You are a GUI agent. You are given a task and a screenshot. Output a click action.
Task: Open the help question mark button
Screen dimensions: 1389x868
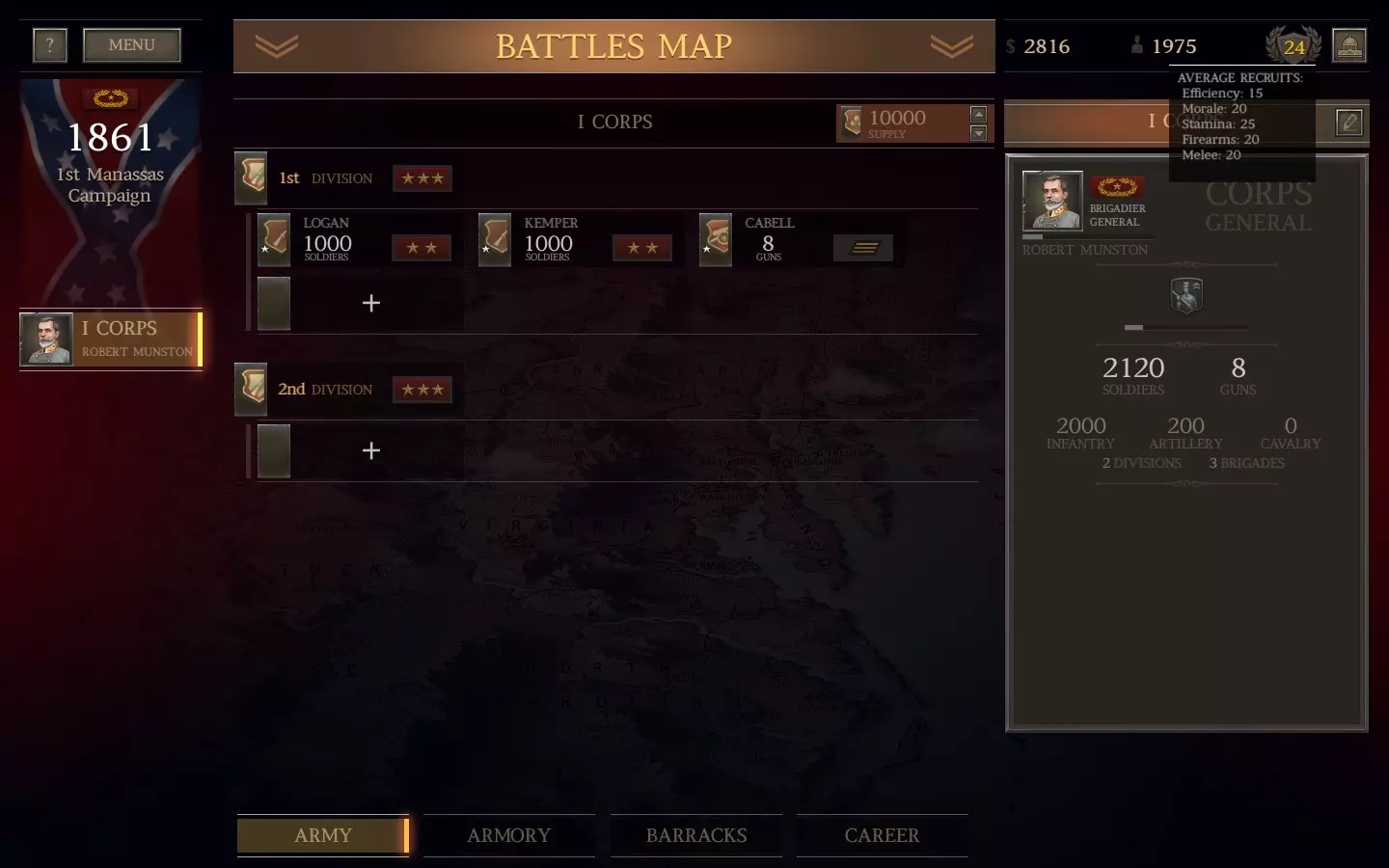50,45
